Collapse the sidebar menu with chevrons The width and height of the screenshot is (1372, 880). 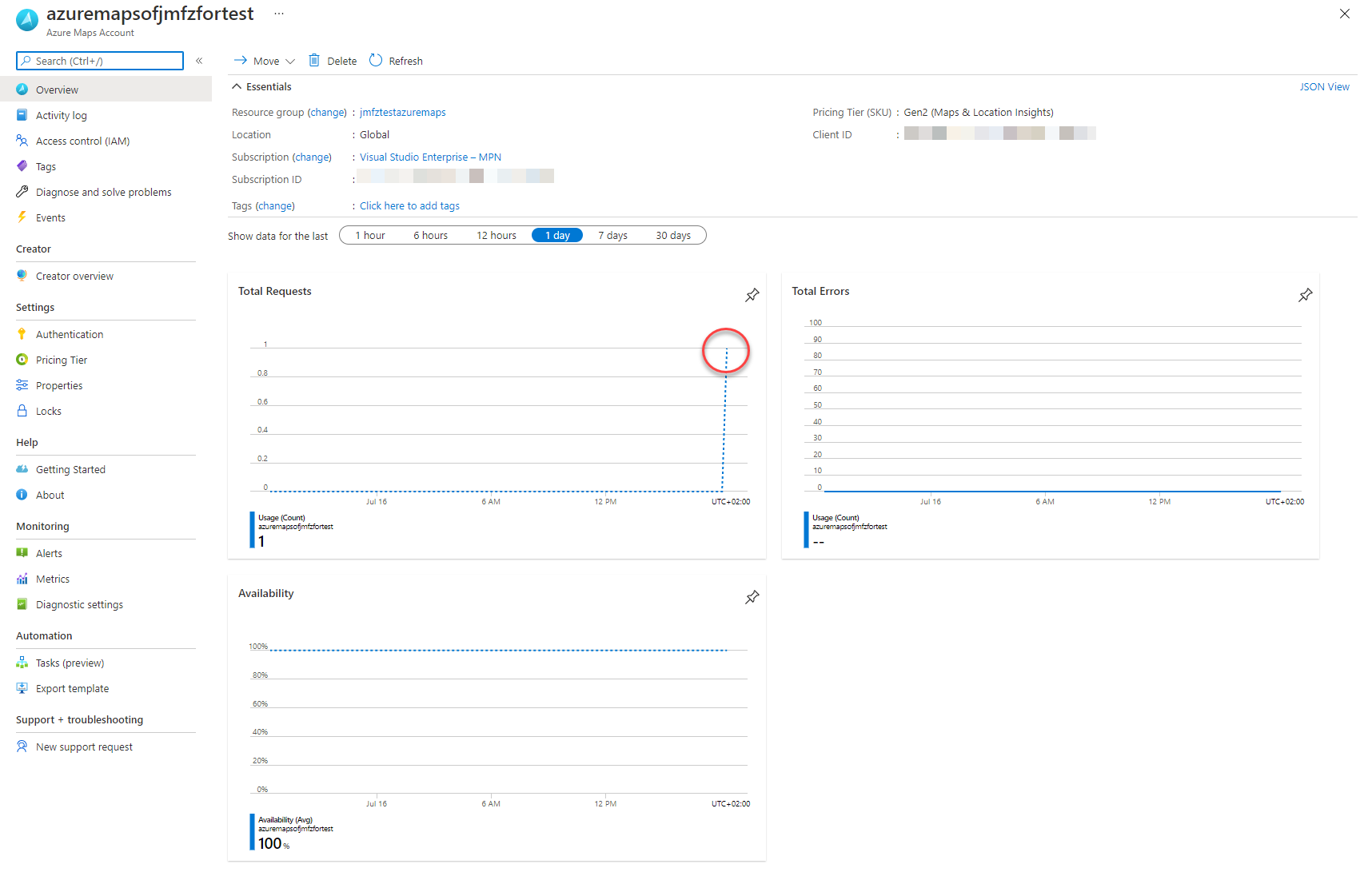199,61
